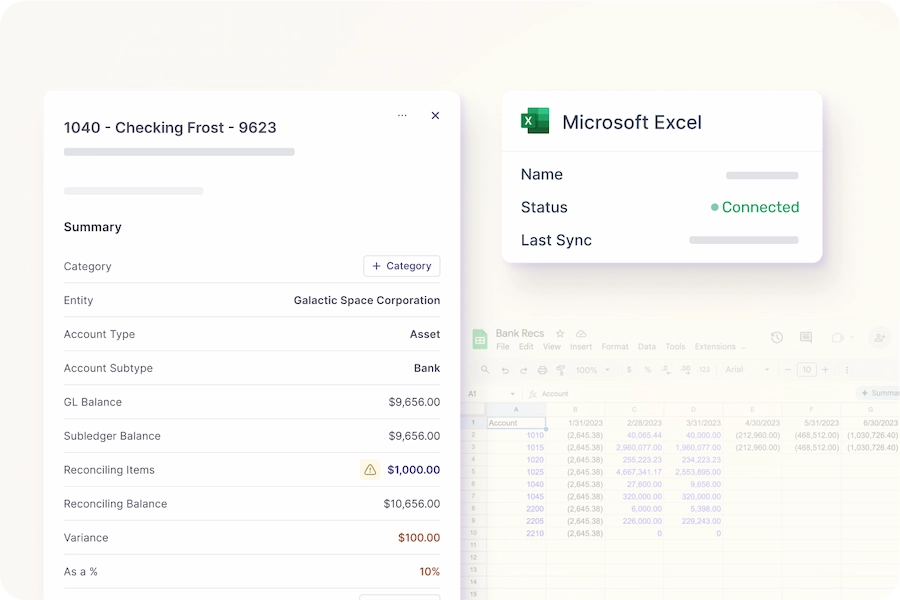Click the Connected status text
This screenshot has width=900, height=600.
tap(760, 207)
